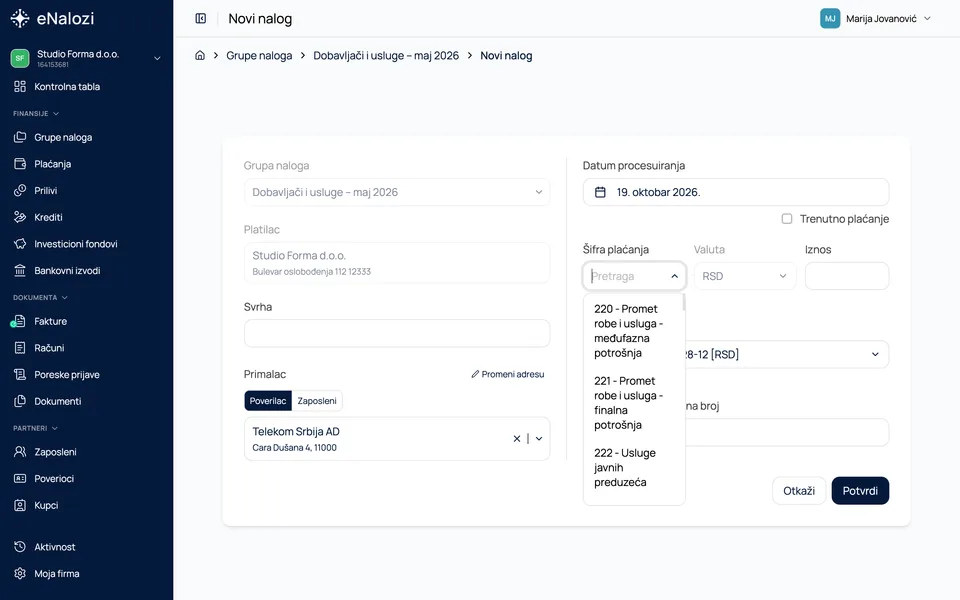Choose 222 - Usluge javnih preduzeća
The width and height of the screenshot is (960, 600).
coord(632,467)
